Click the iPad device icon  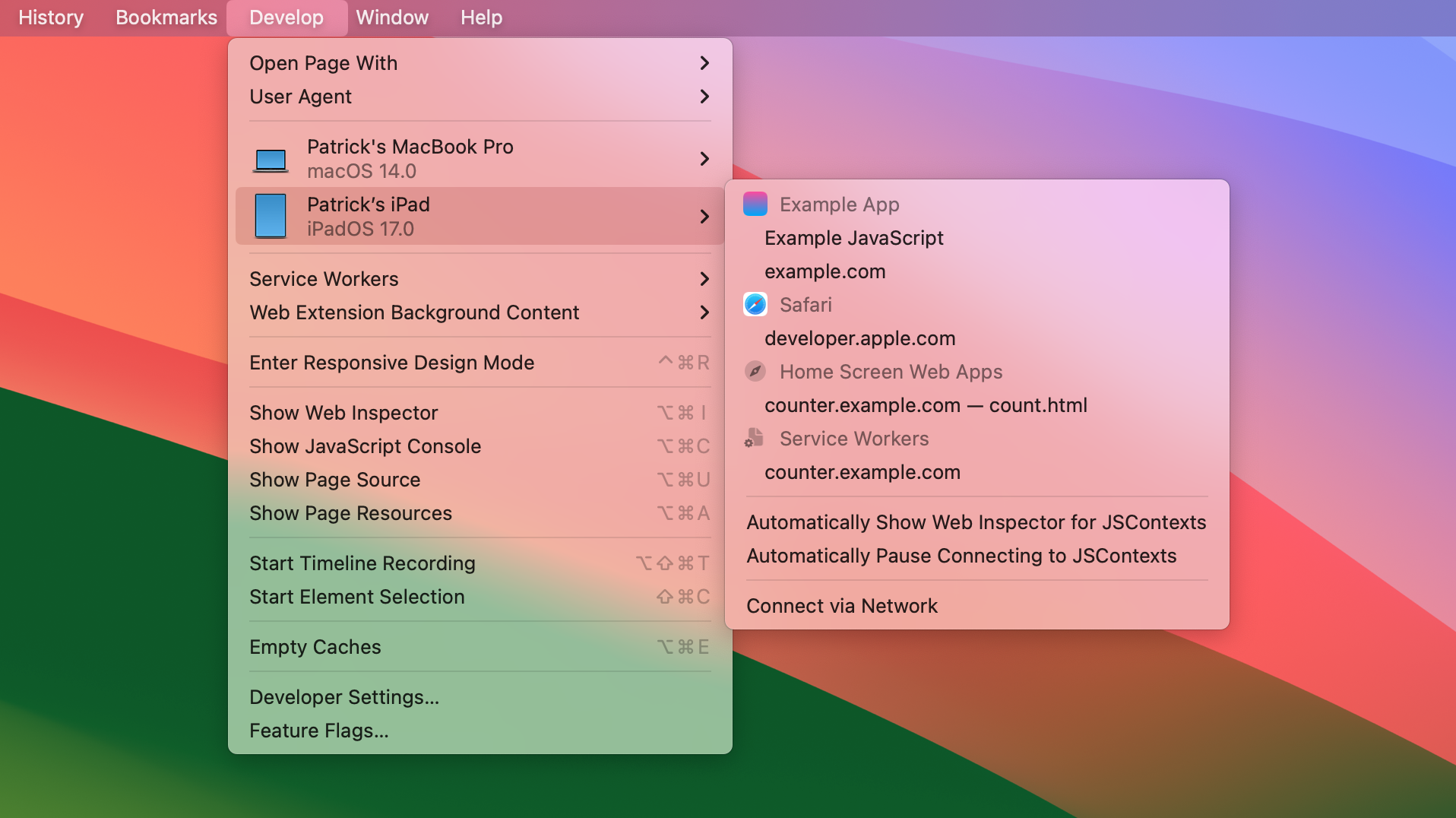point(271,216)
